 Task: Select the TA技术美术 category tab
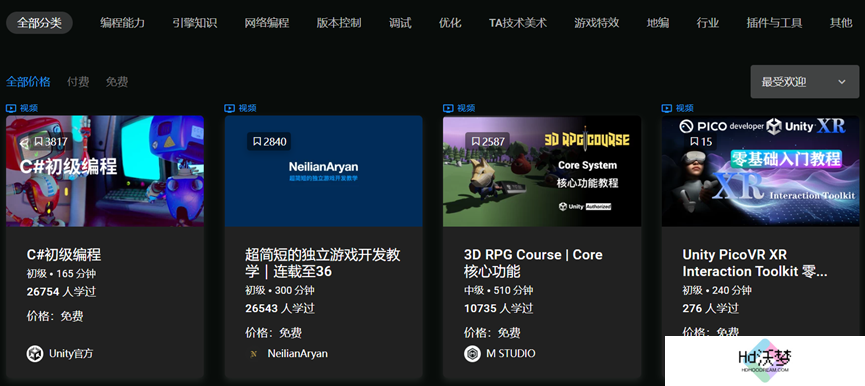[517, 23]
